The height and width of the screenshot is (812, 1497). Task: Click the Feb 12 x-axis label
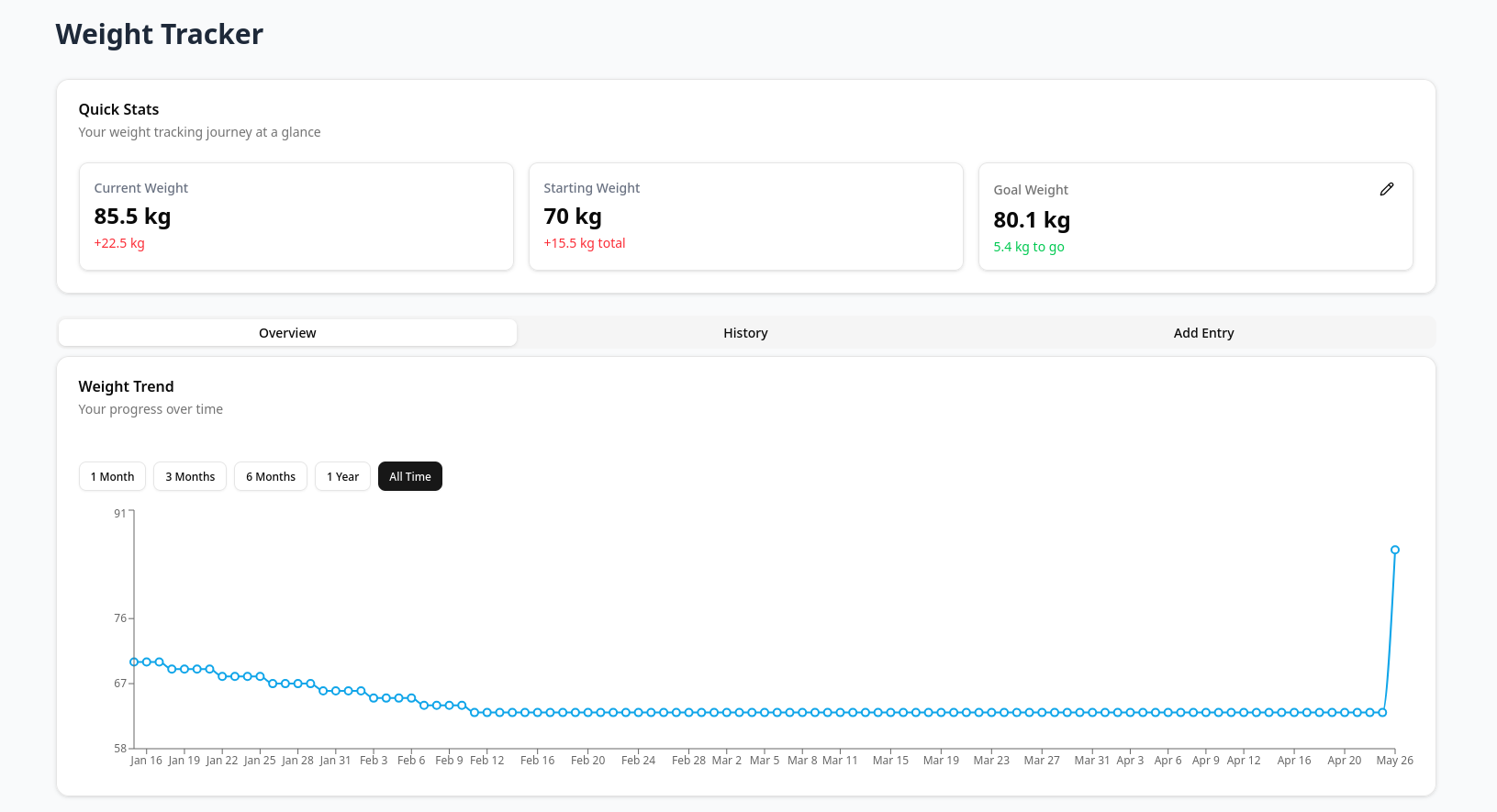pyautogui.click(x=486, y=761)
